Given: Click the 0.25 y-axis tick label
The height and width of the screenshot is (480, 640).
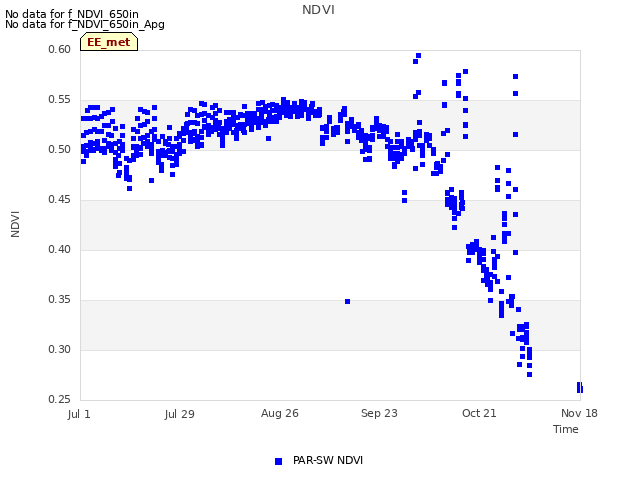Looking at the screenshot, I should (x=60, y=400).
